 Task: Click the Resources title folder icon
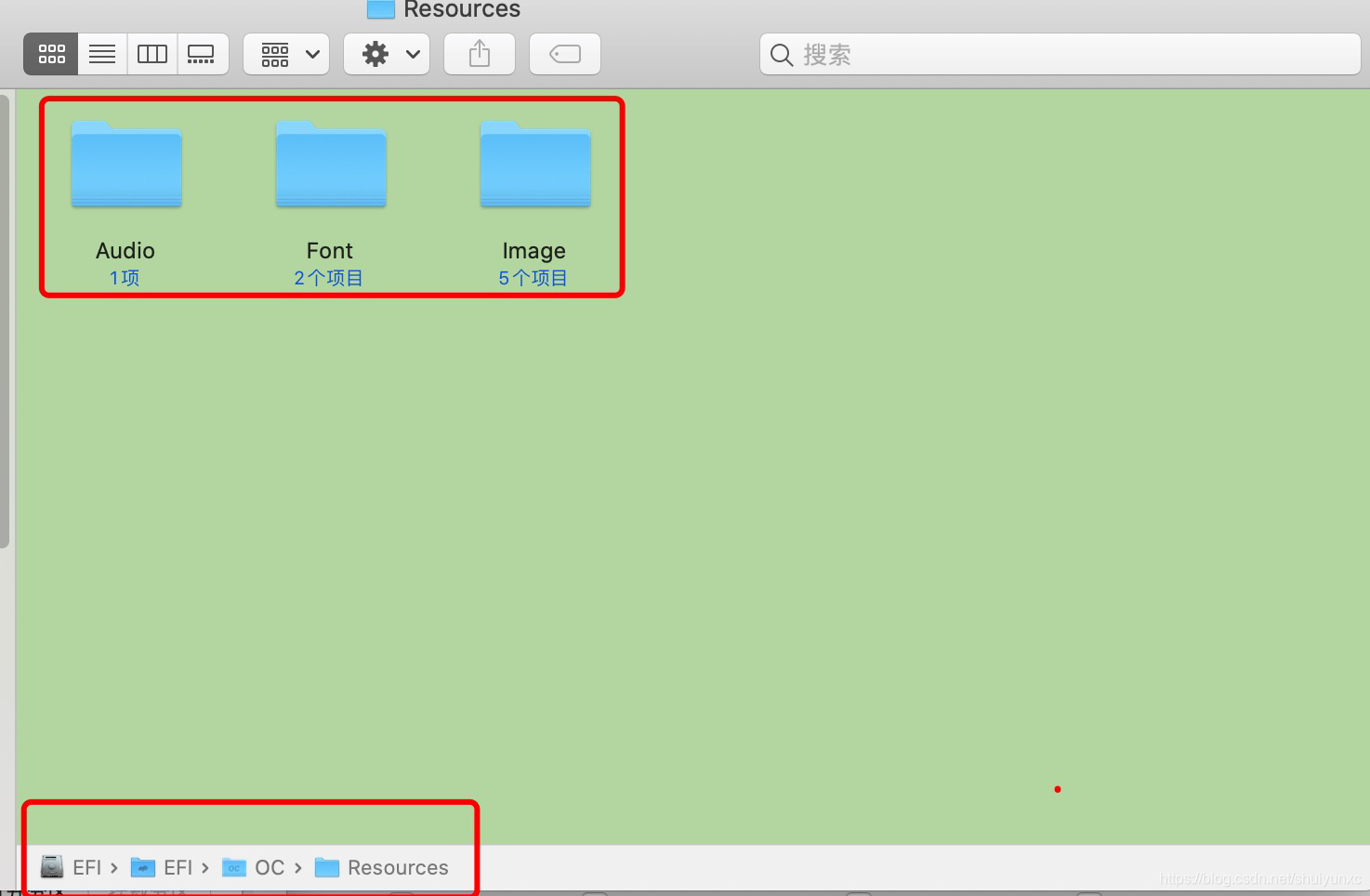pos(381,9)
